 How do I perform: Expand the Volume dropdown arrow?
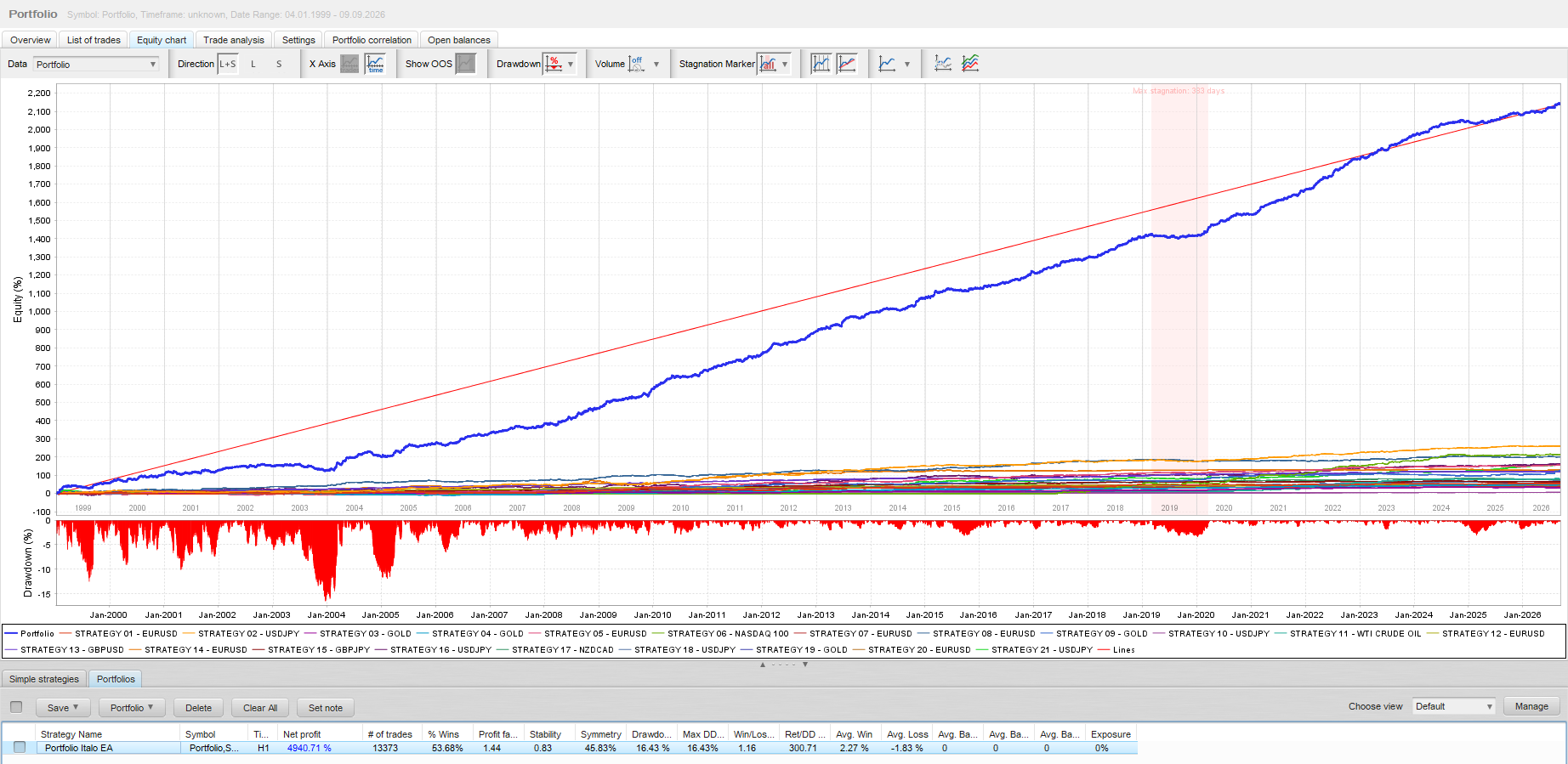656,64
